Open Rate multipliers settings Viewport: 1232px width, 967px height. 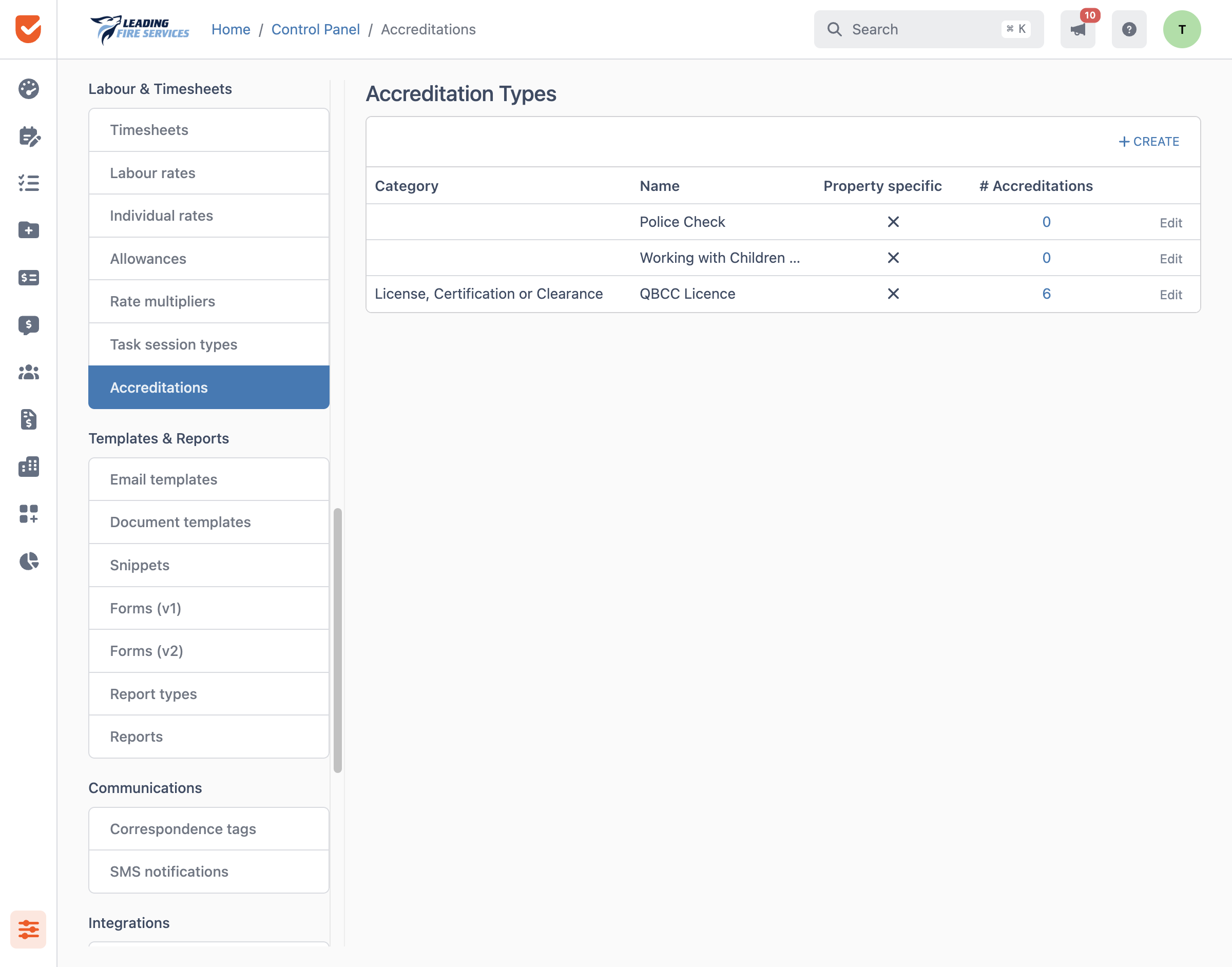209,301
